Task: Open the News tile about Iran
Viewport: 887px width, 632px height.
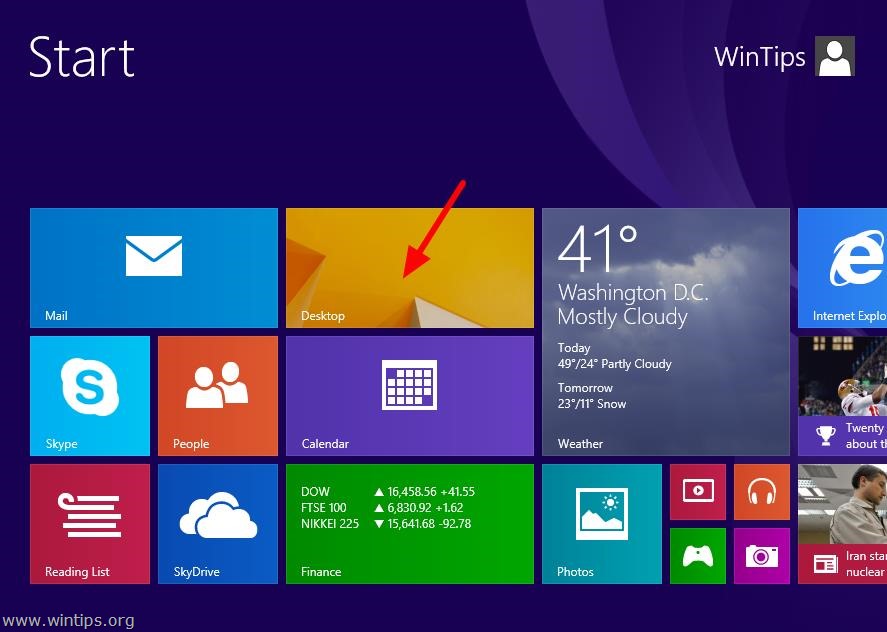Action: tap(842, 523)
